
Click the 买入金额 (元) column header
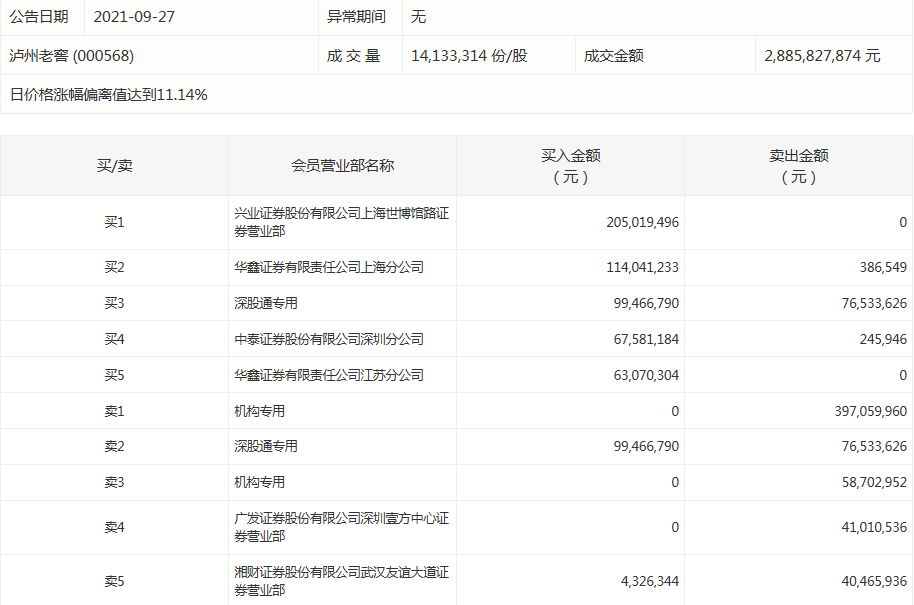click(571, 166)
